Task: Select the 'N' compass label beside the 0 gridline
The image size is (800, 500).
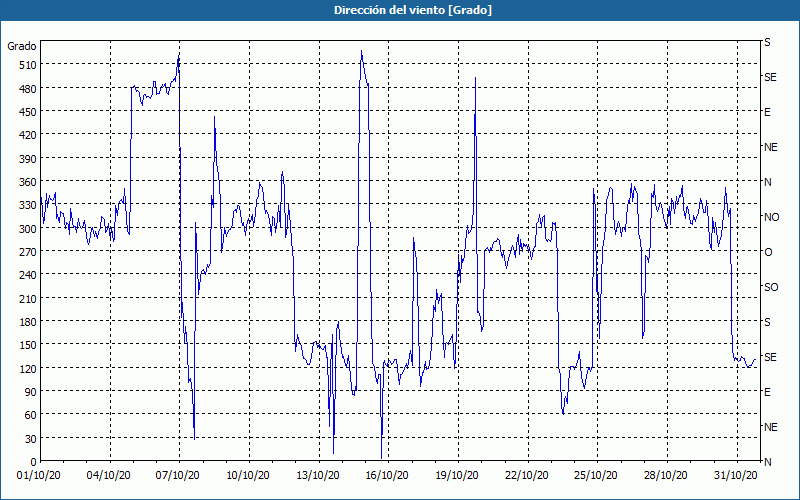Action: [x=768, y=462]
